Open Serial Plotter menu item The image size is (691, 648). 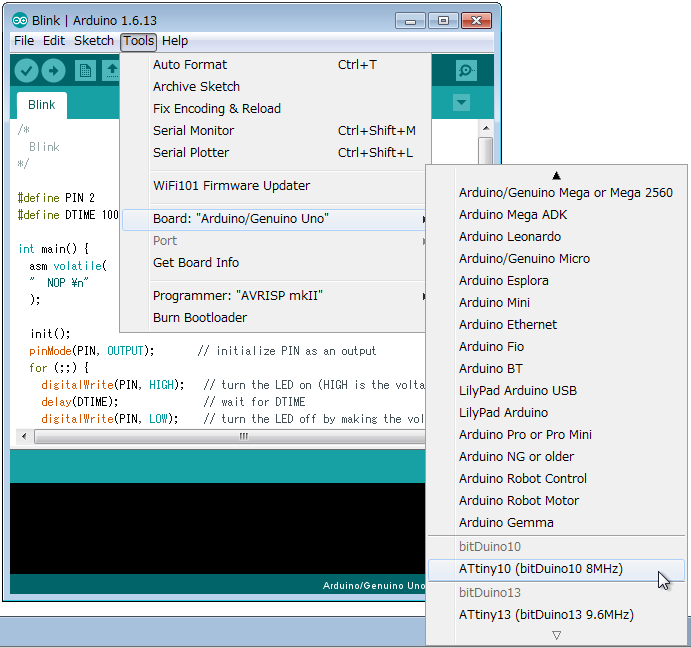(x=274, y=153)
